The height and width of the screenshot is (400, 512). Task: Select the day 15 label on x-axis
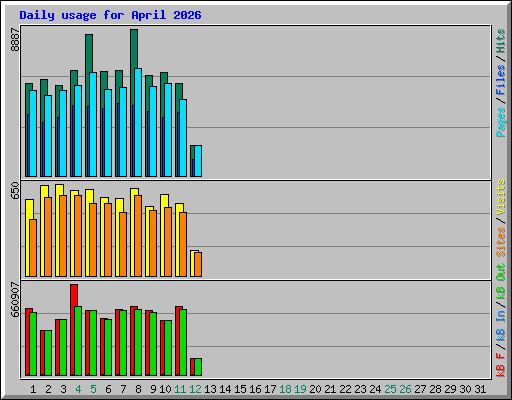[x=240, y=389]
